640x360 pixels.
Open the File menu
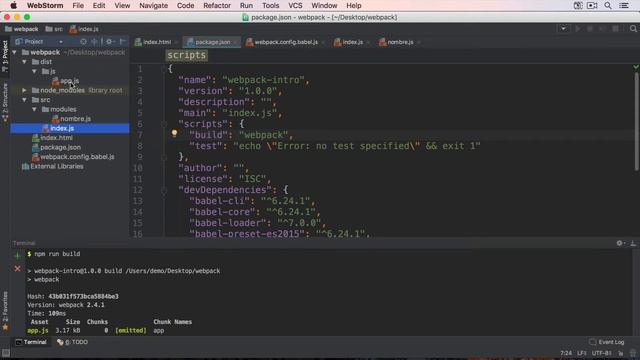coord(78,6)
